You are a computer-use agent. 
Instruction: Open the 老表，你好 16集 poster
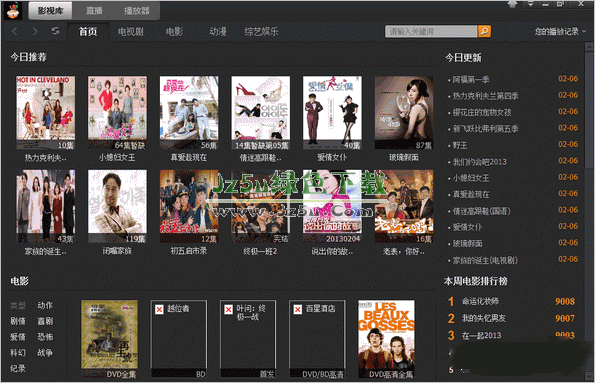click(x=404, y=206)
